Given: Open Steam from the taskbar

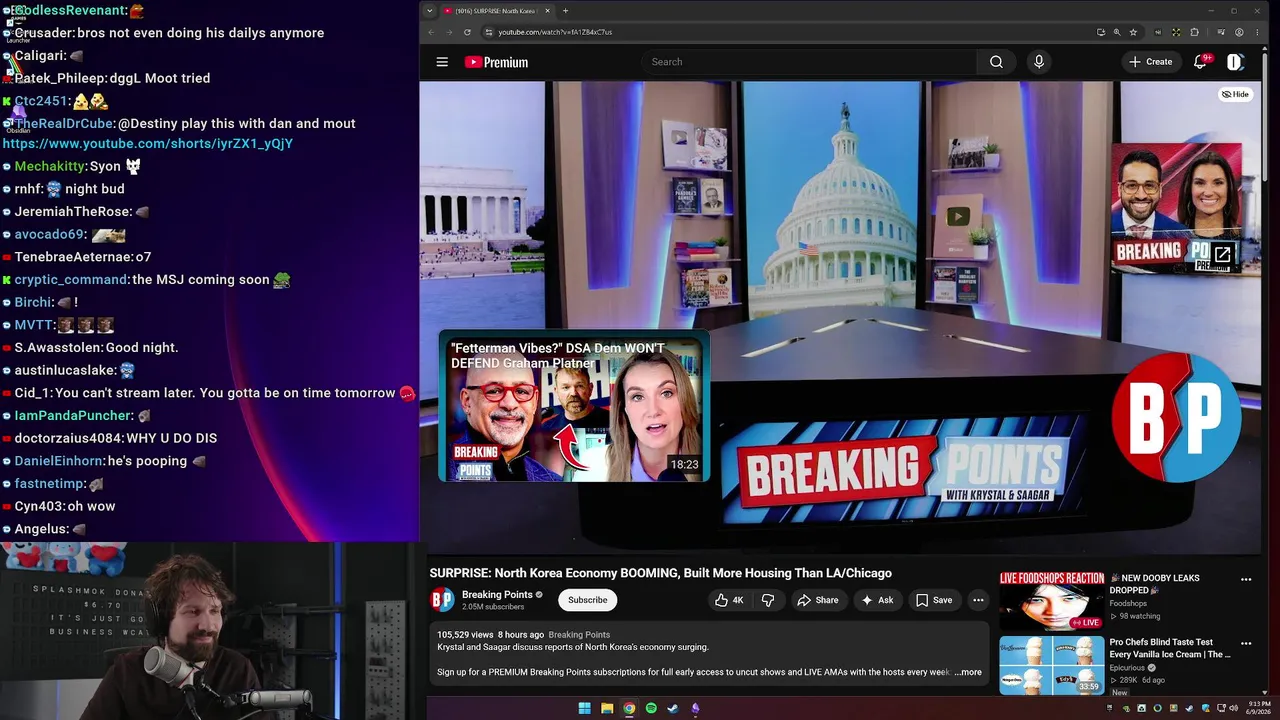Looking at the screenshot, I should tap(673, 708).
